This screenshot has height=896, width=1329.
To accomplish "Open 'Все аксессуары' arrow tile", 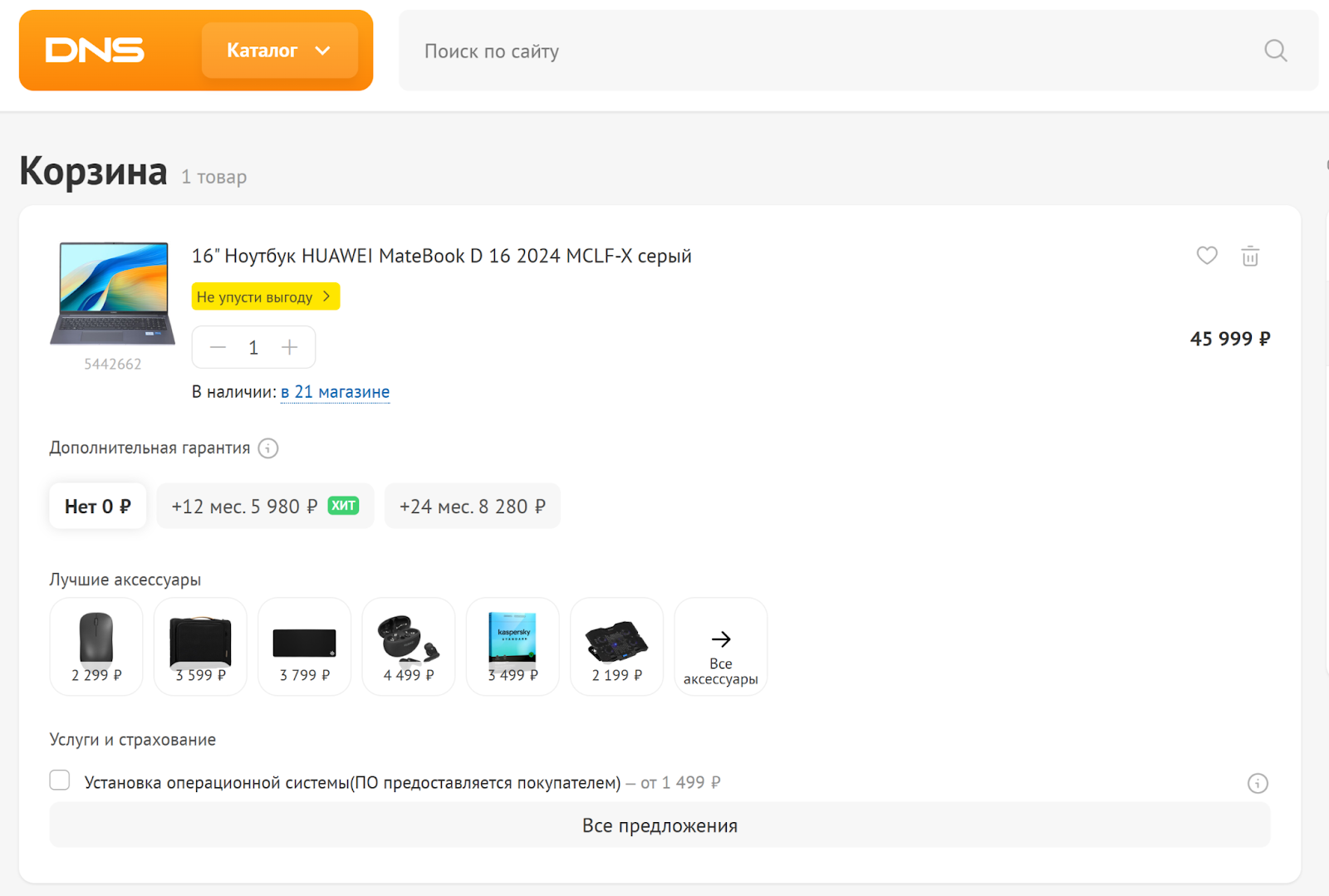I will tap(720, 646).
